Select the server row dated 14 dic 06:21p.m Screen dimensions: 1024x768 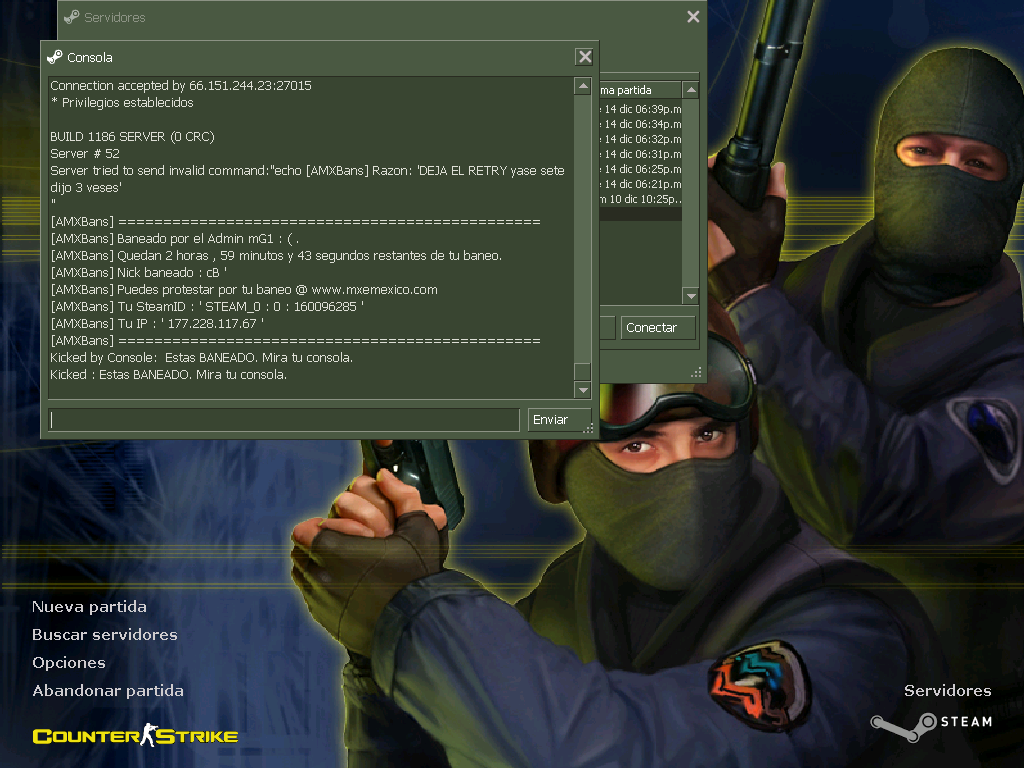641,184
